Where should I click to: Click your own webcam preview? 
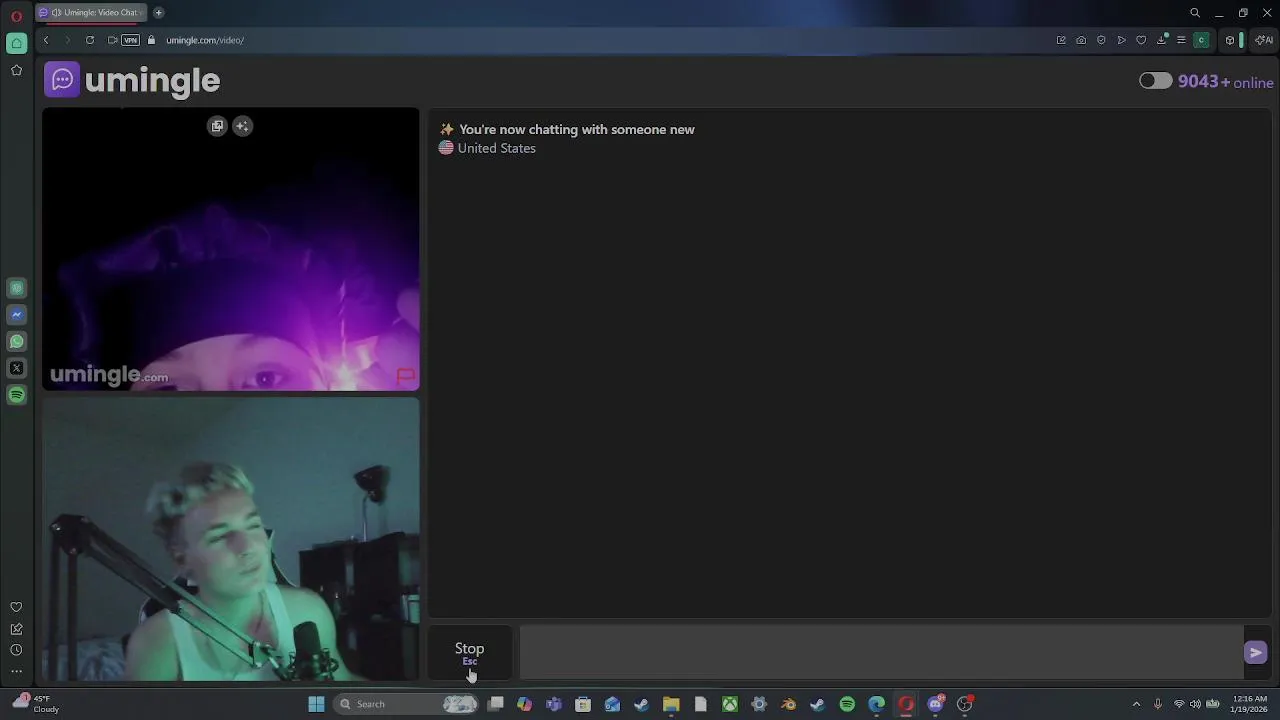(231, 539)
